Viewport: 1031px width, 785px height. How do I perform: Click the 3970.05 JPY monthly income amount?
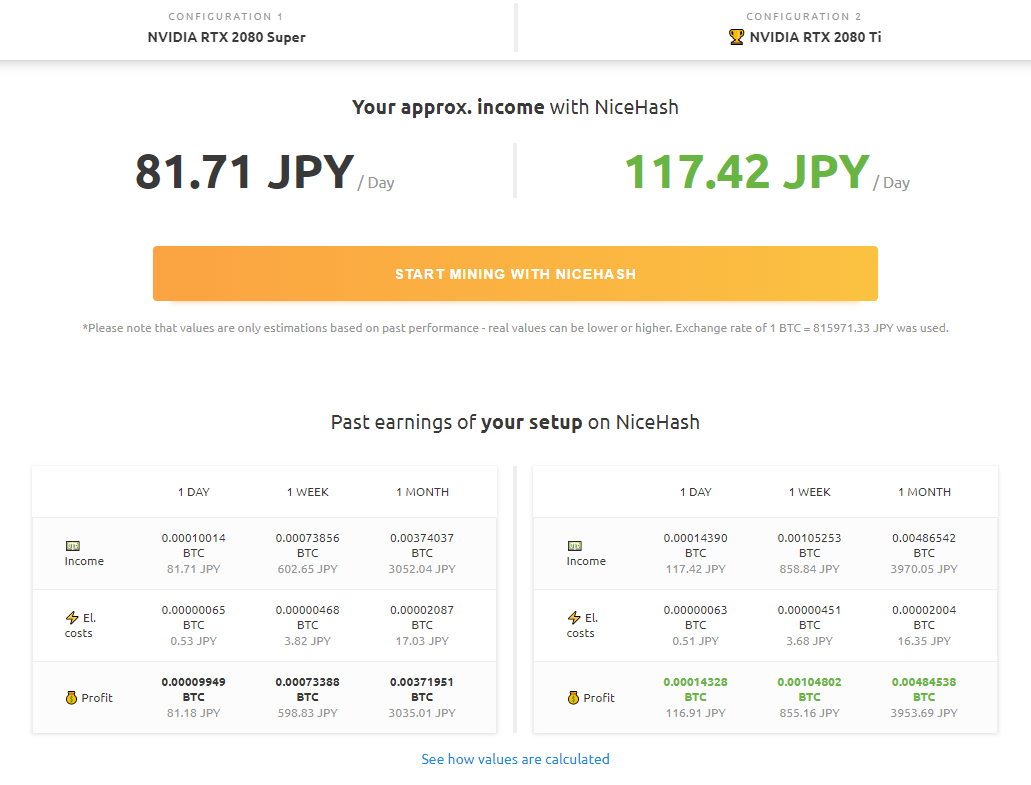point(924,569)
